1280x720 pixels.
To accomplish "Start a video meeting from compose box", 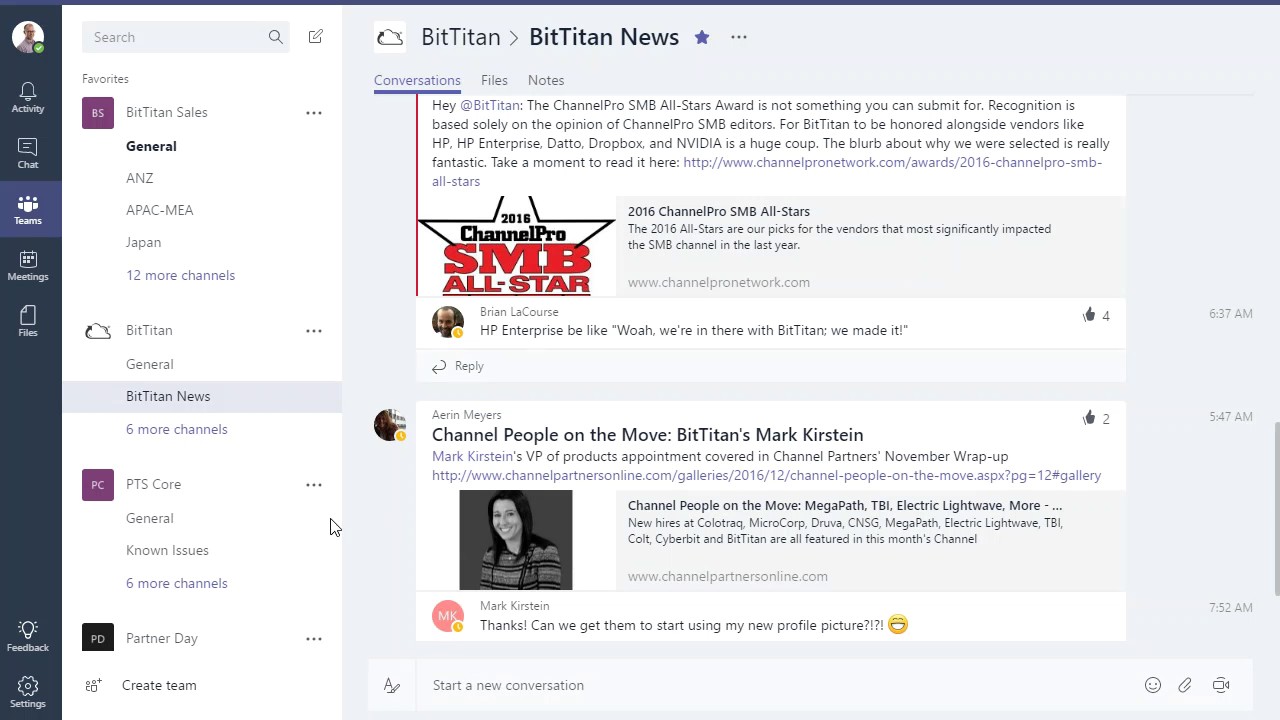I will click(1221, 685).
